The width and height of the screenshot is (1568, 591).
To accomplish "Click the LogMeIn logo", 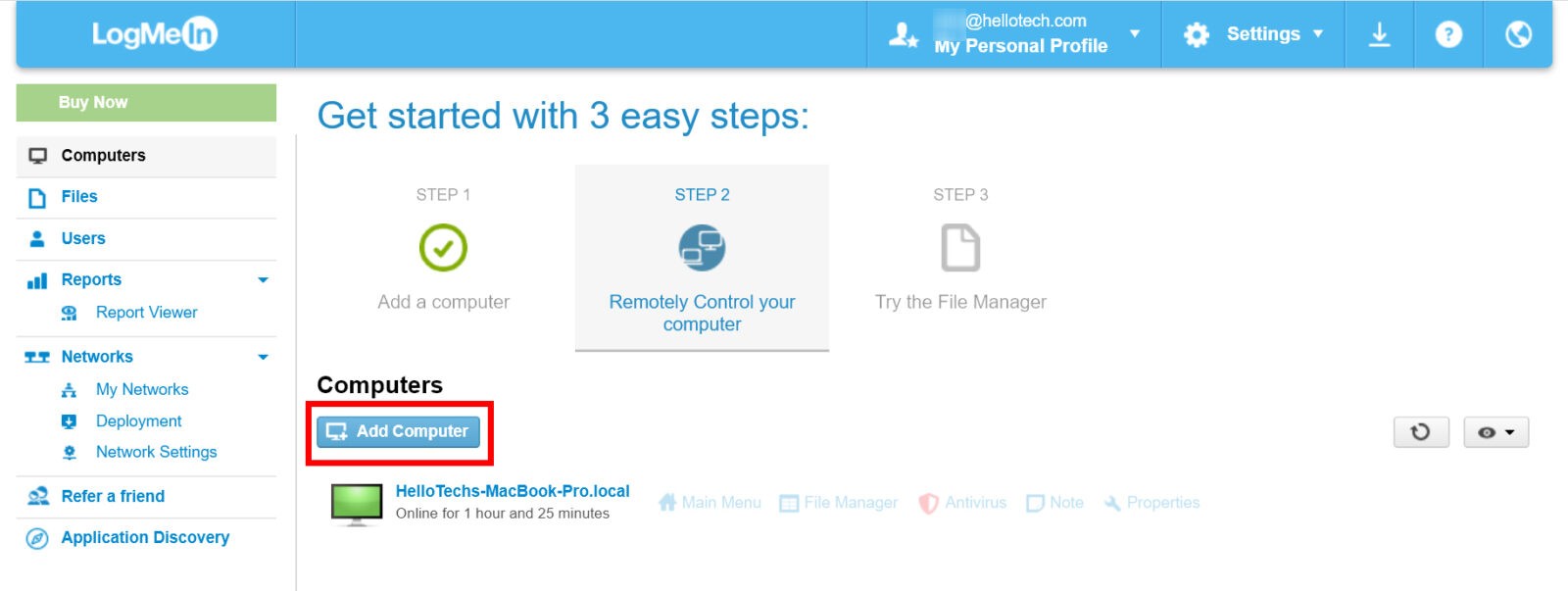I will [x=155, y=34].
